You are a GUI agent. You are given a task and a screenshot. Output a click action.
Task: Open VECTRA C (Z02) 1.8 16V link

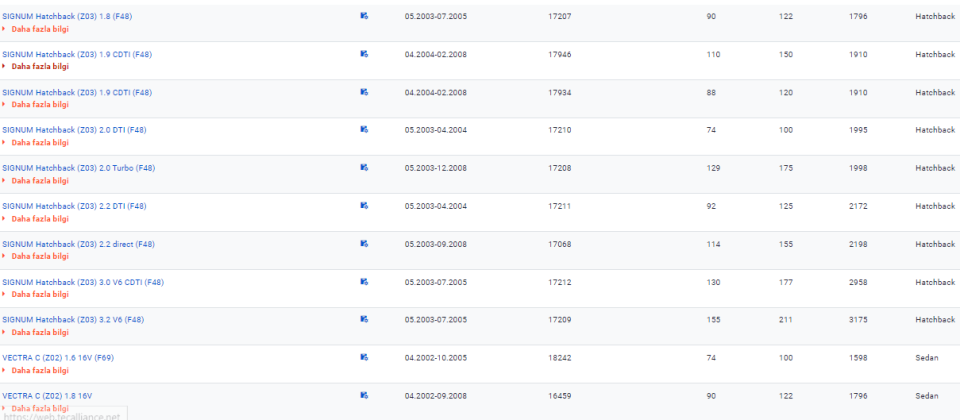pyautogui.click(x=48, y=396)
